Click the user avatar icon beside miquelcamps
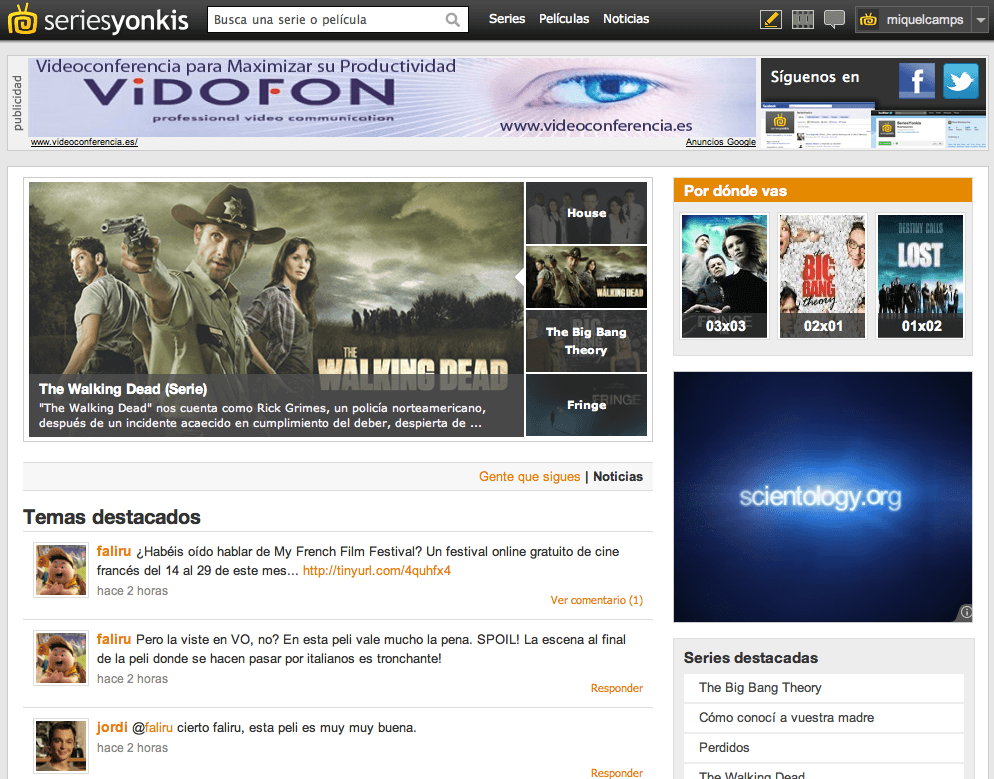Viewport: 994px width, 779px height. coord(868,20)
